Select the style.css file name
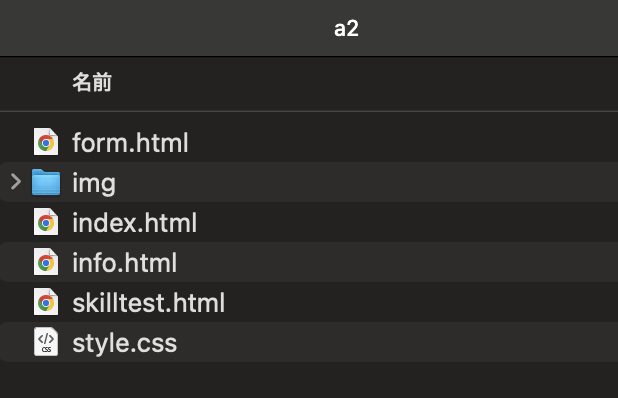Image resolution: width=618 pixels, height=398 pixels. coord(125,343)
